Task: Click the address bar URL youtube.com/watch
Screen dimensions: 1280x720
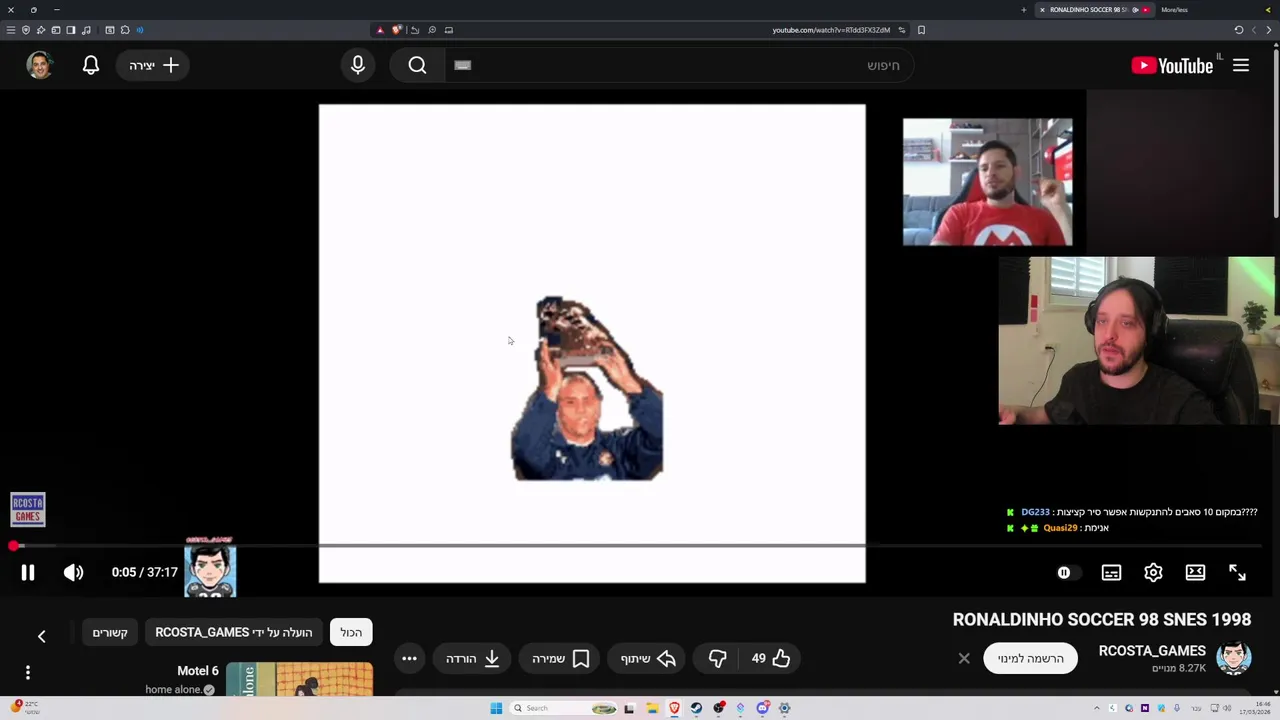Action: coord(830,30)
